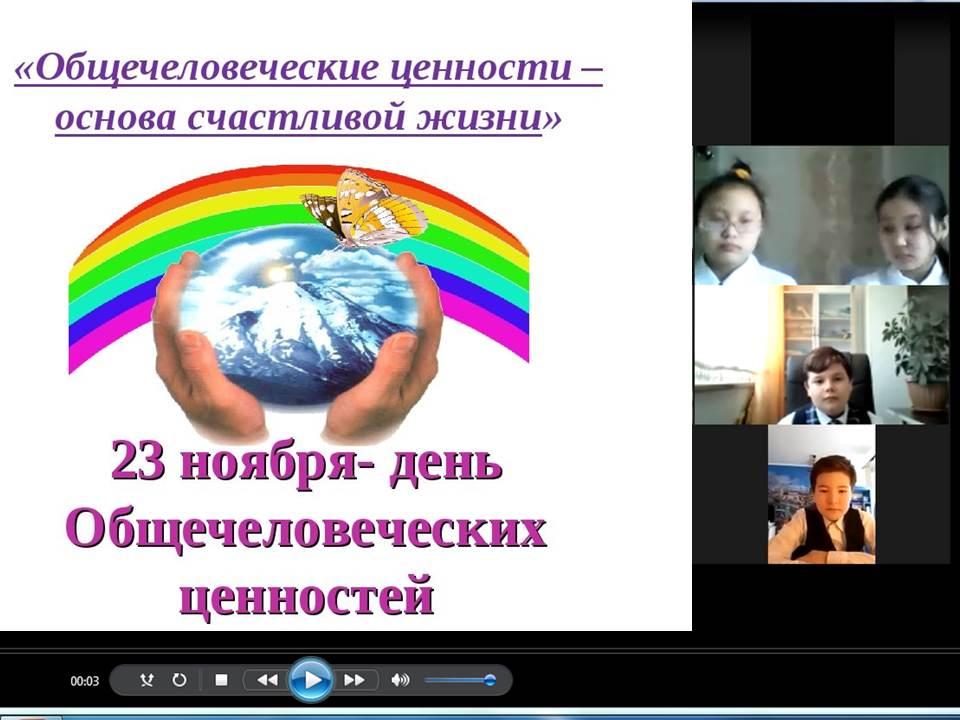Adjust the volume slider
960x720 pixels.
(x=460, y=680)
